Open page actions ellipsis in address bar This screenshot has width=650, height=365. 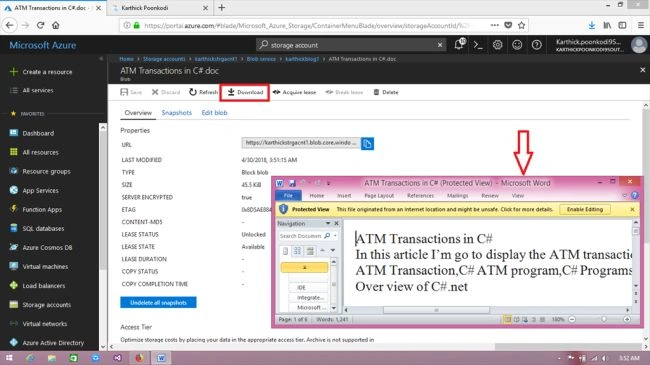coord(495,25)
